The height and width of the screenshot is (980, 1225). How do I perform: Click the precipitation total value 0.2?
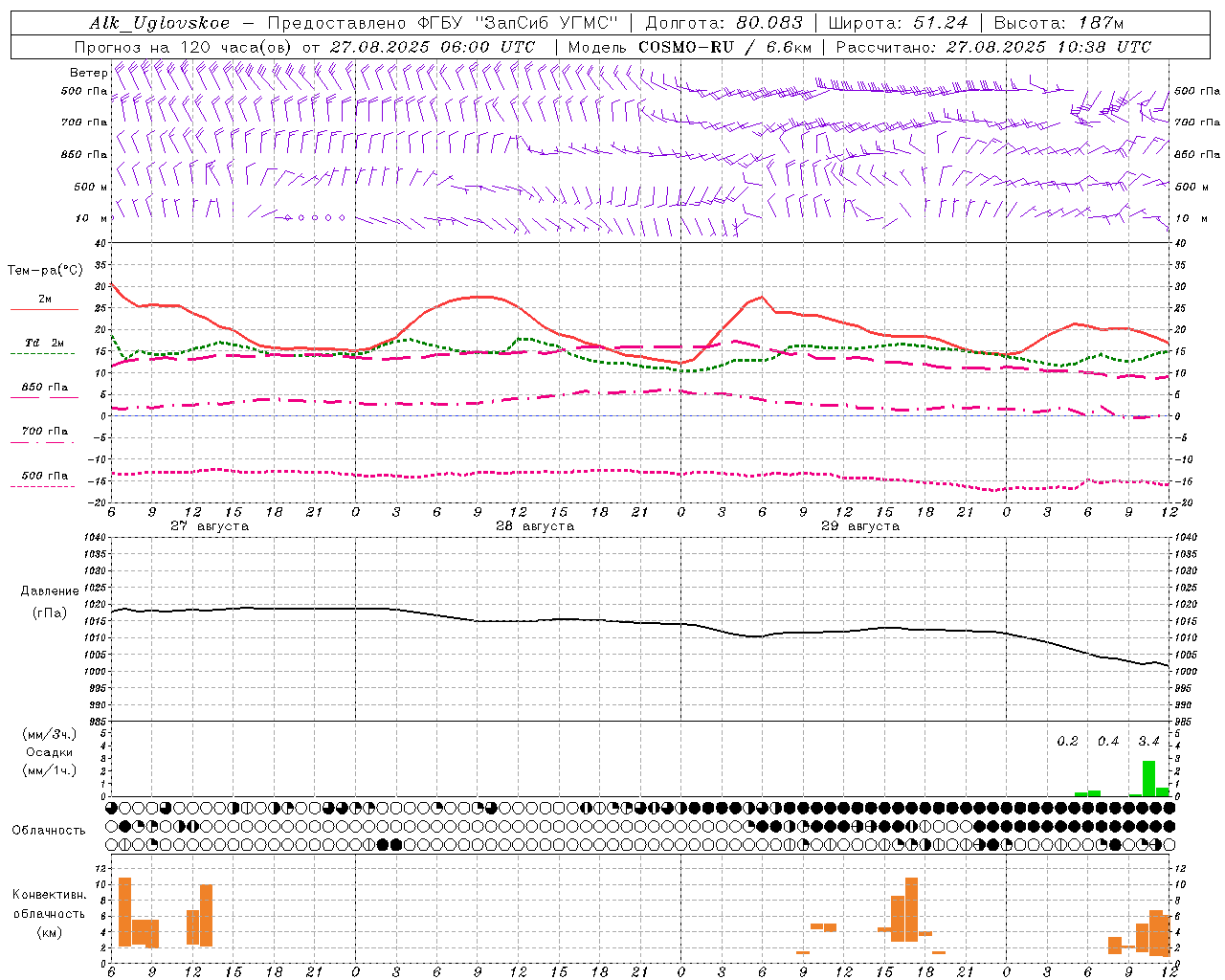click(1067, 741)
